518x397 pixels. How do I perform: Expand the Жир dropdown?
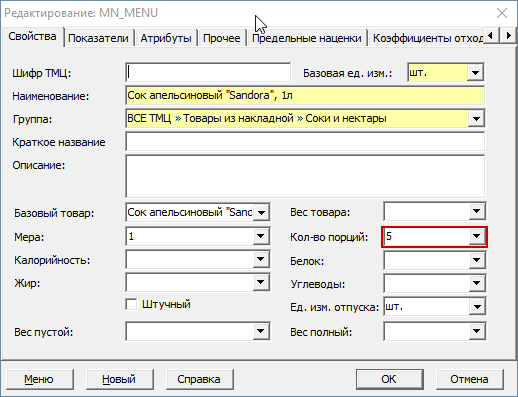click(261, 282)
